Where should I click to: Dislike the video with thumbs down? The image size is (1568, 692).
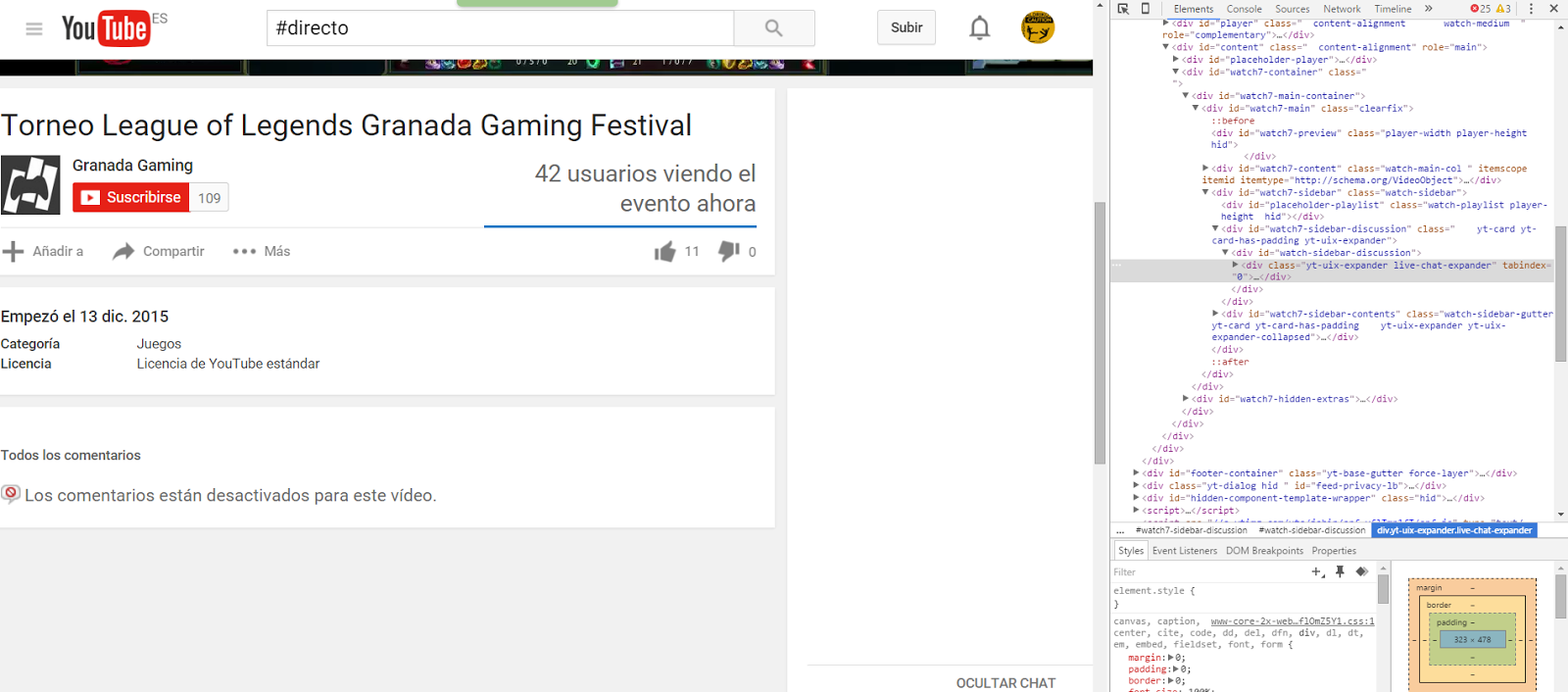tap(728, 252)
